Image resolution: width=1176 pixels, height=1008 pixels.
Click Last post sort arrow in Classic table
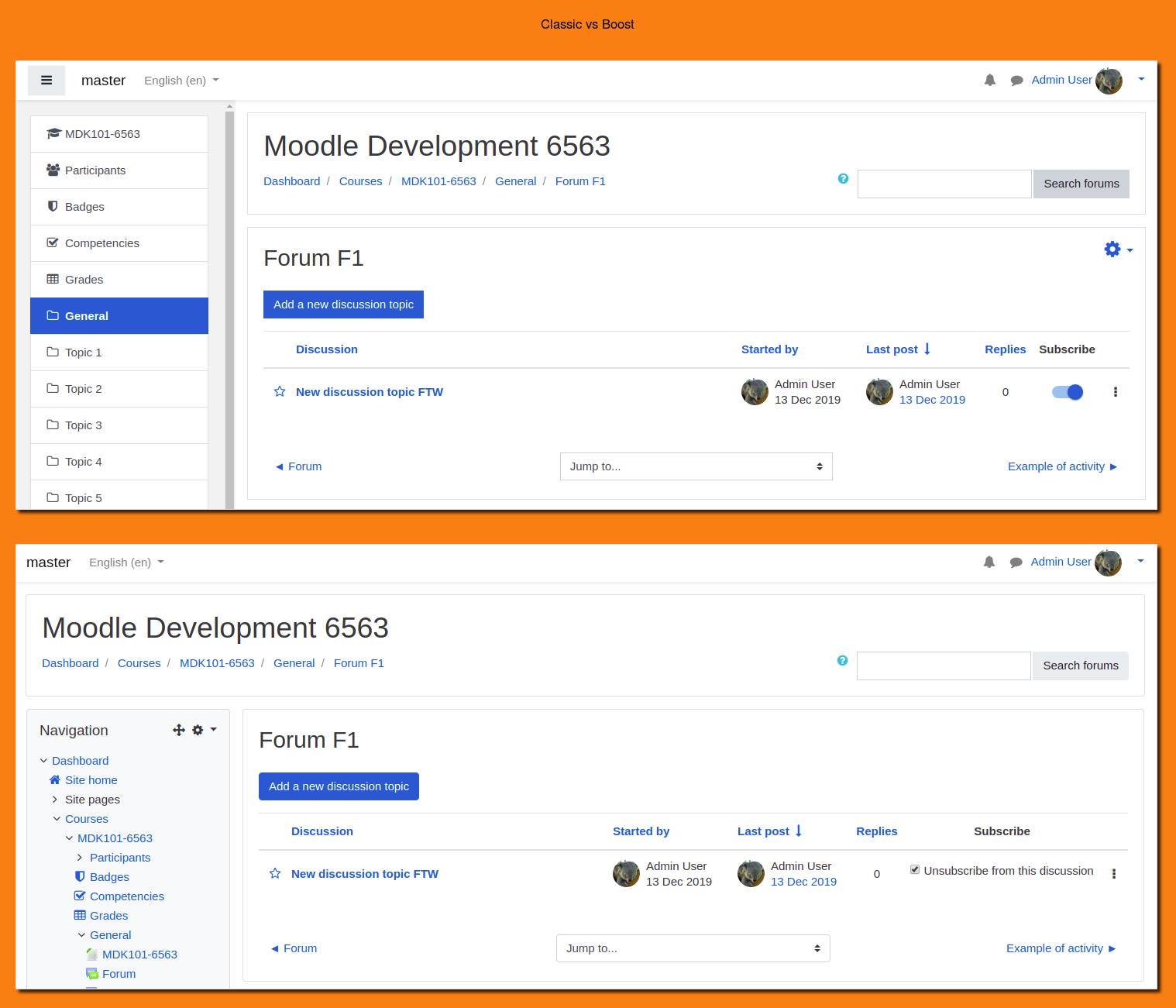point(798,831)
